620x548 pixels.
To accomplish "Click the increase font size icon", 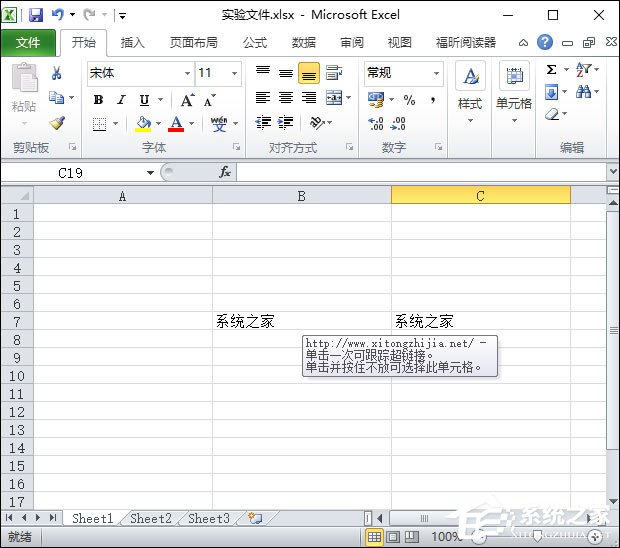I will tap(187, 100).
